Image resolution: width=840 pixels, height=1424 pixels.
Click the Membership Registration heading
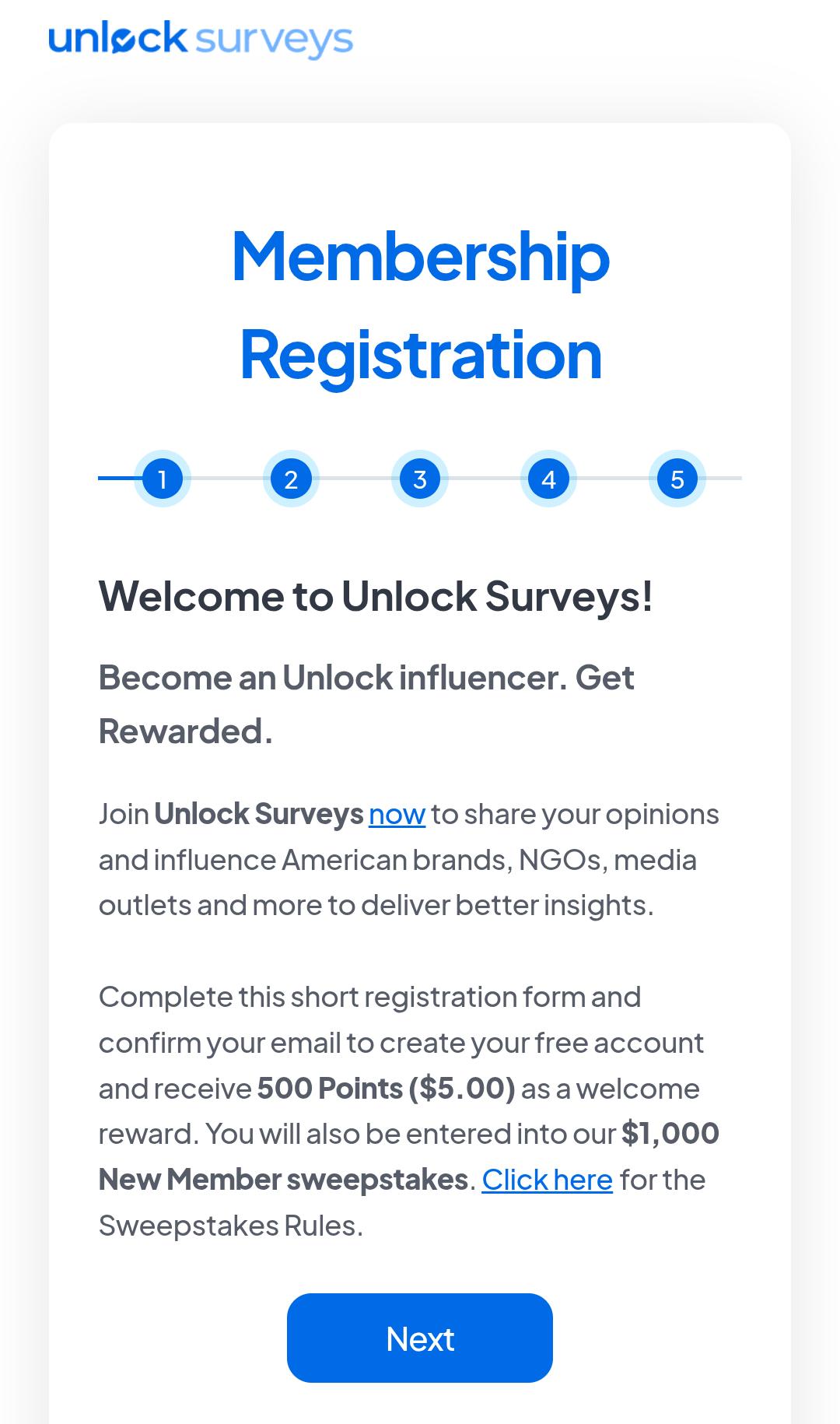click(419, 303)
